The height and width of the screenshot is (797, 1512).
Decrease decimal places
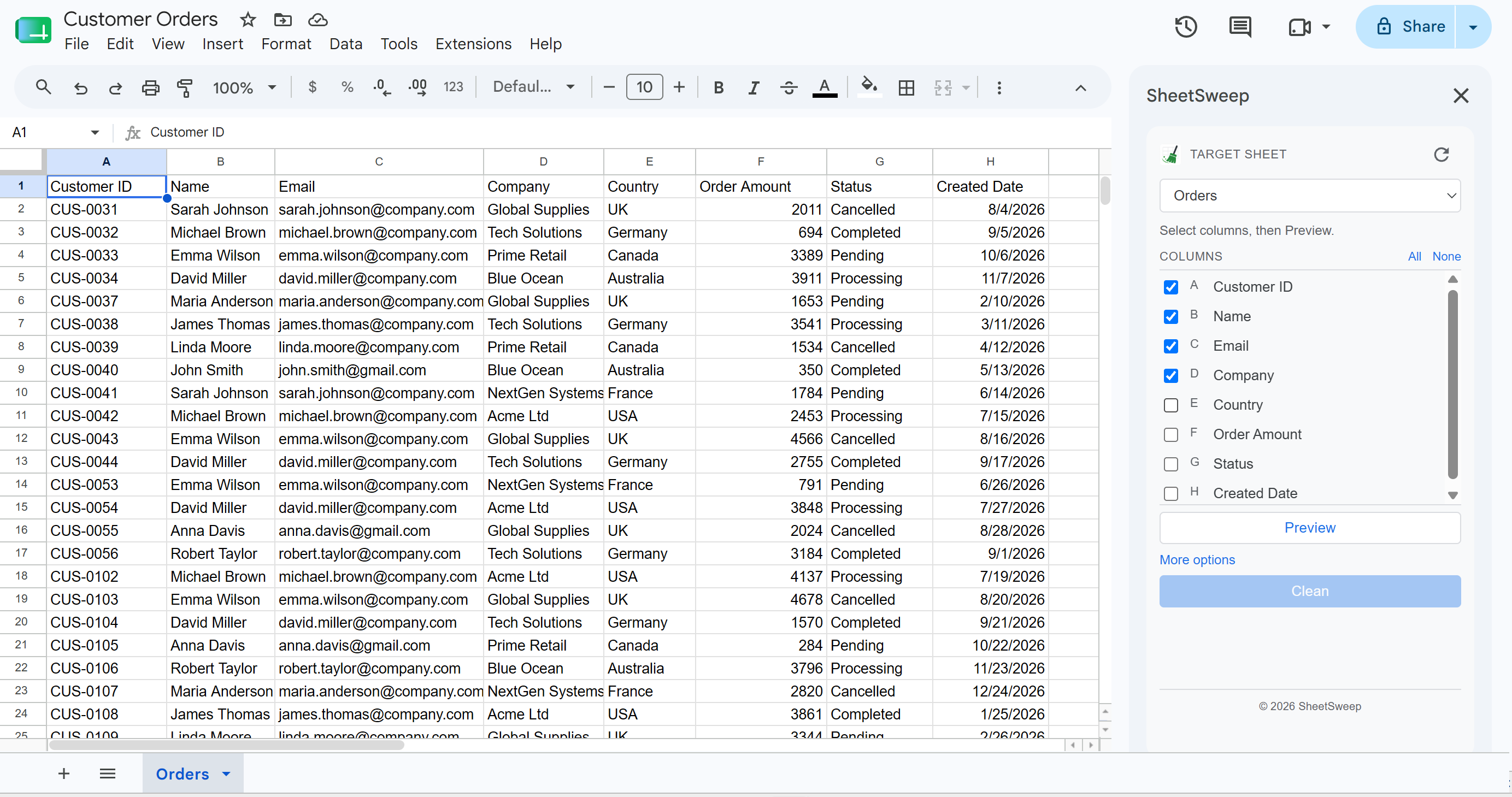coord(381,87)
